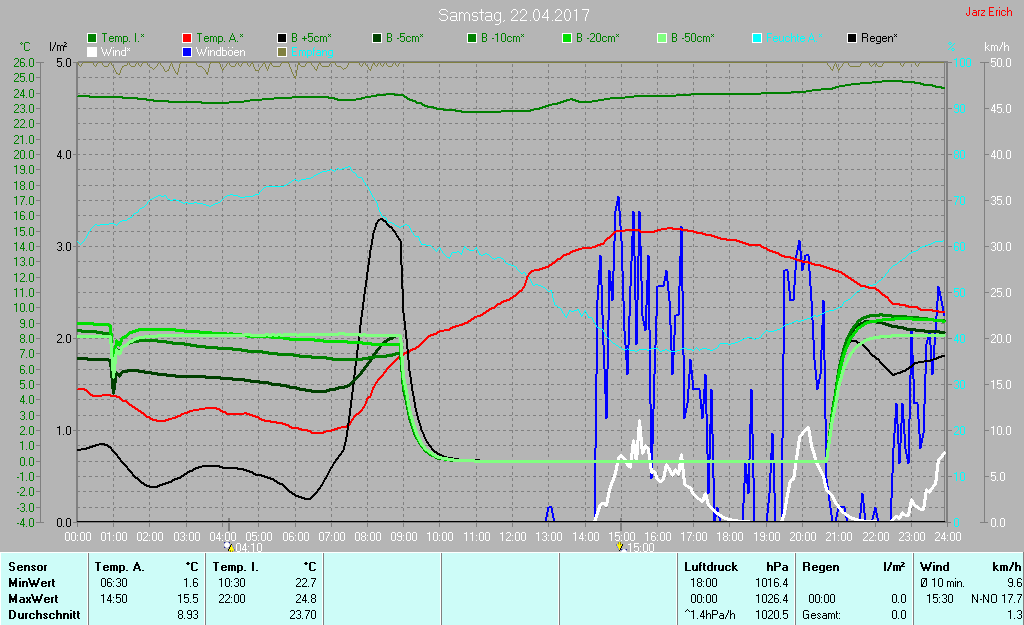Click the black B +5cm legend swatch
The height and width of the screenshot is (625, 1024).
point(281,38)
